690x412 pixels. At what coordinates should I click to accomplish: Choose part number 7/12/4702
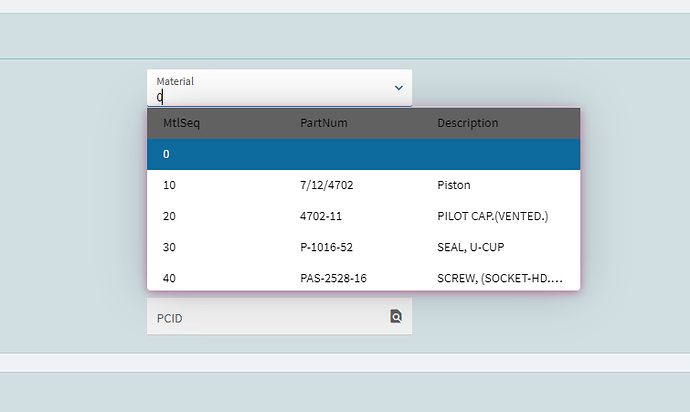click(326, 185)
